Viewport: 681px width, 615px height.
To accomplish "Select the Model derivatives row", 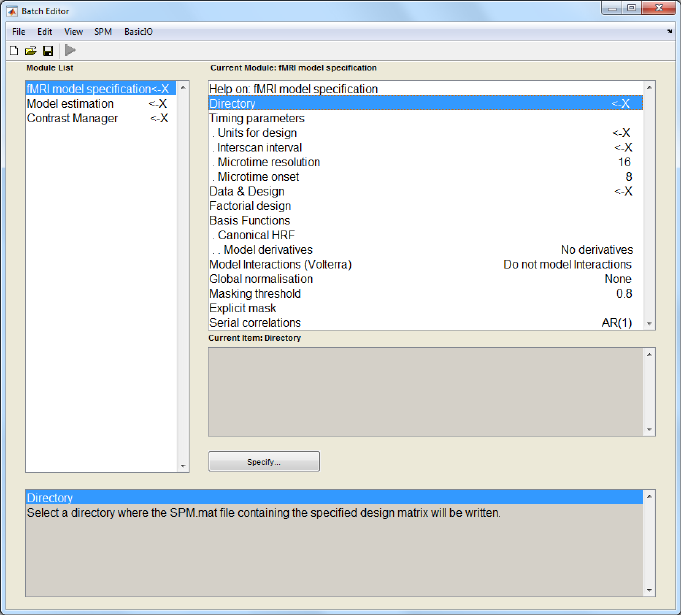I will pos(426,250).
